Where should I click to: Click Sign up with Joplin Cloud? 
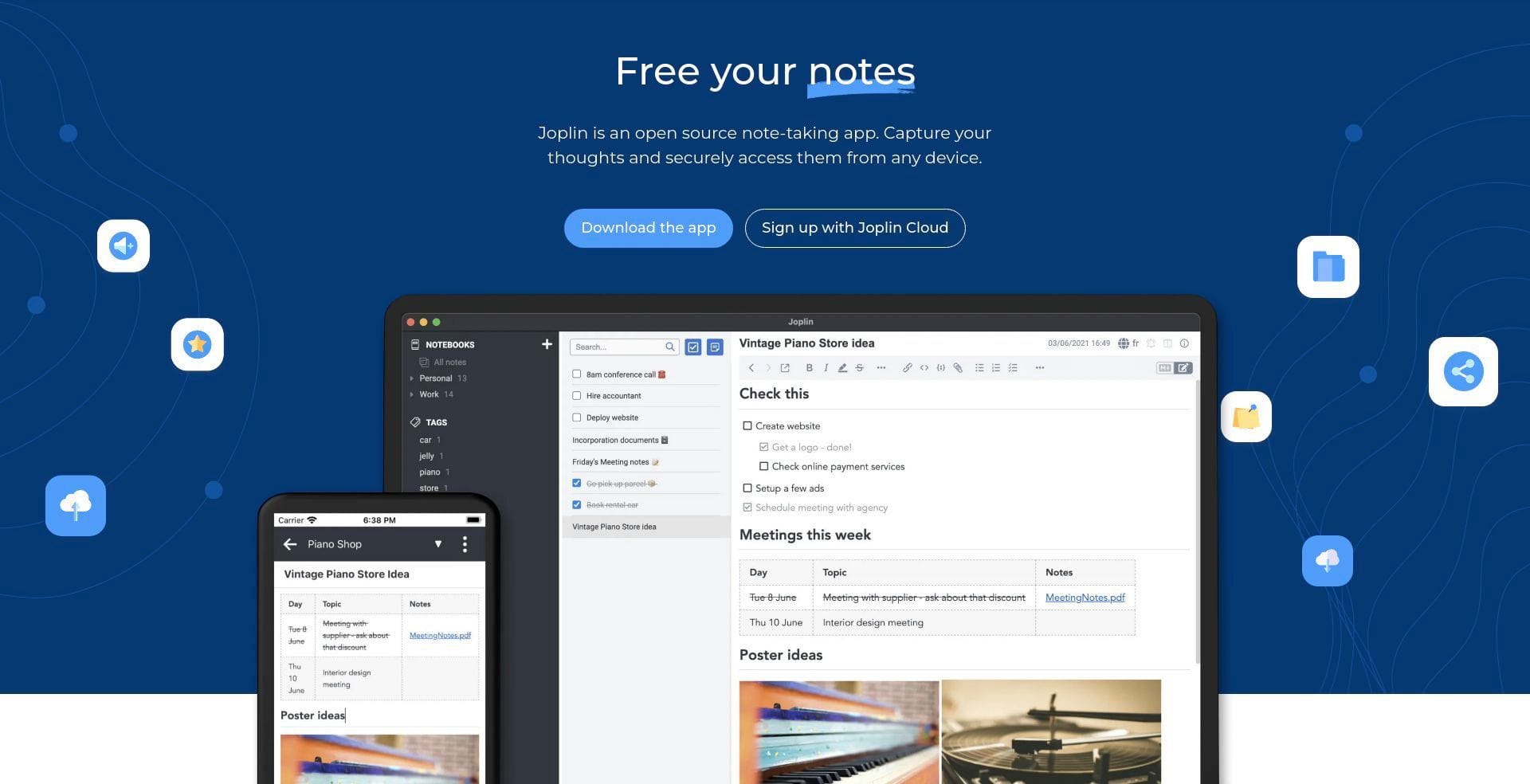[x=854, y=228]
